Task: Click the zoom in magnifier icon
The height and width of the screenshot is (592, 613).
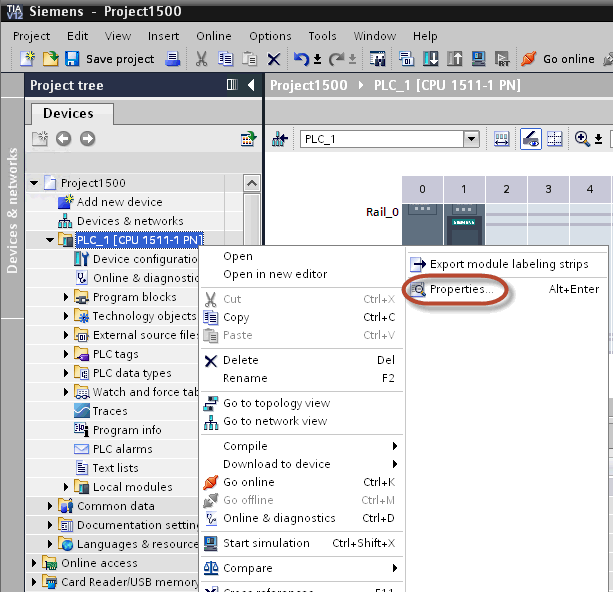Action: click(x=581, y=139)
